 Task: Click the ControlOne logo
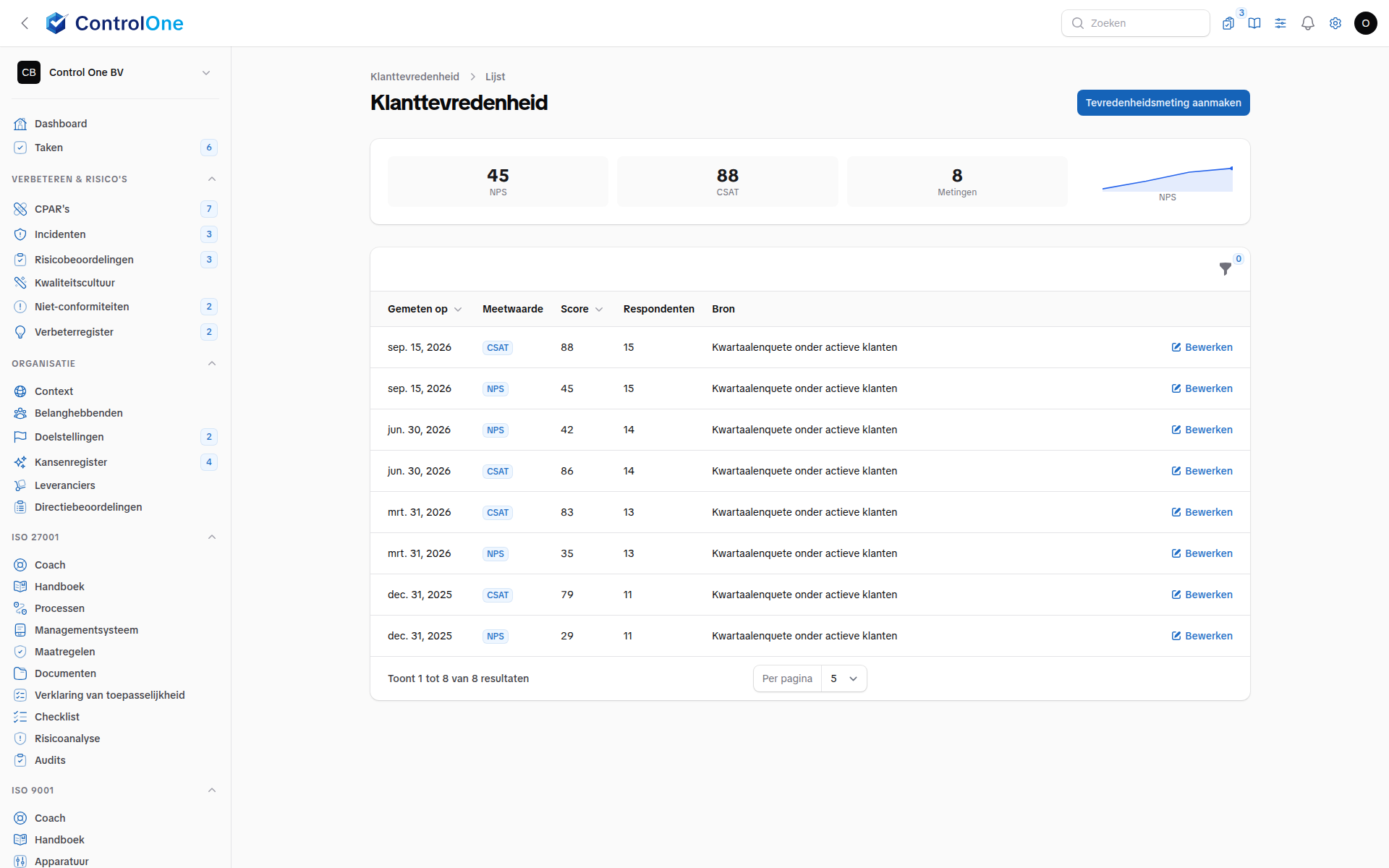[x=114, y=23]
